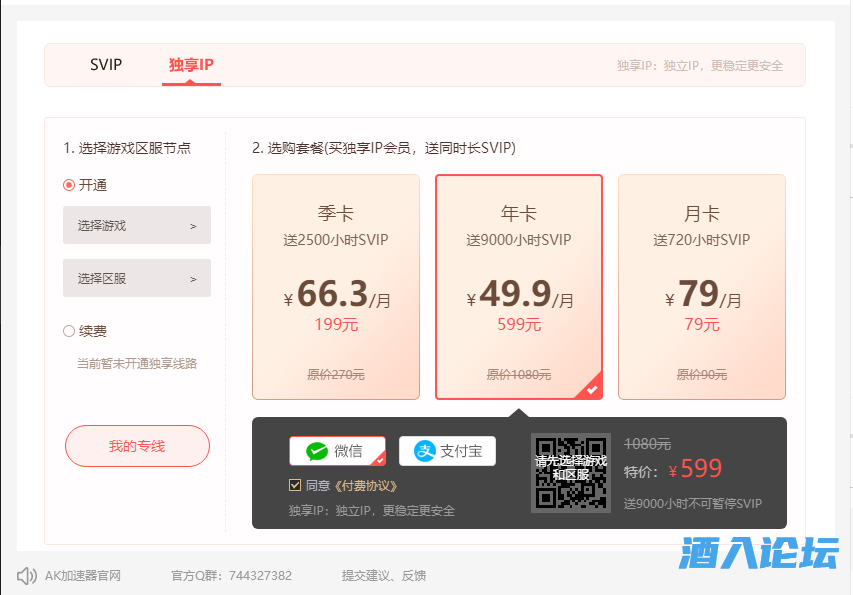This screenshot has width=853, height=595.
Task: Switch to the 独享IP tab
Action: coord(191,65)
